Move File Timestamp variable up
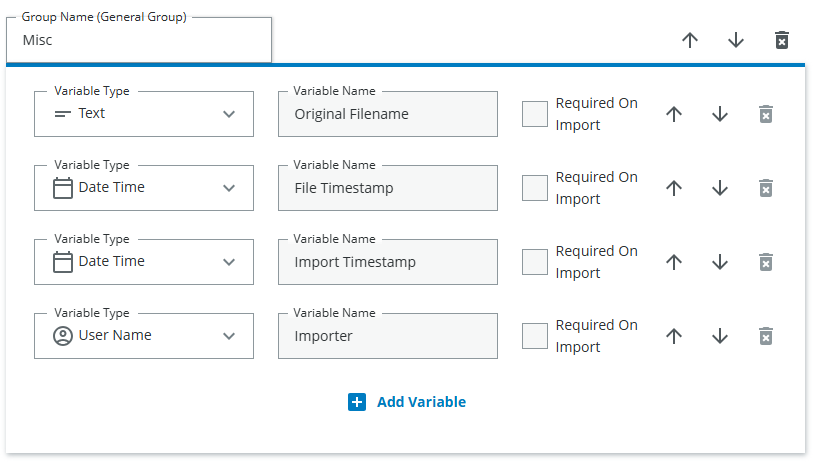This screenshot has height=462, width=817. tap(674, 188)
